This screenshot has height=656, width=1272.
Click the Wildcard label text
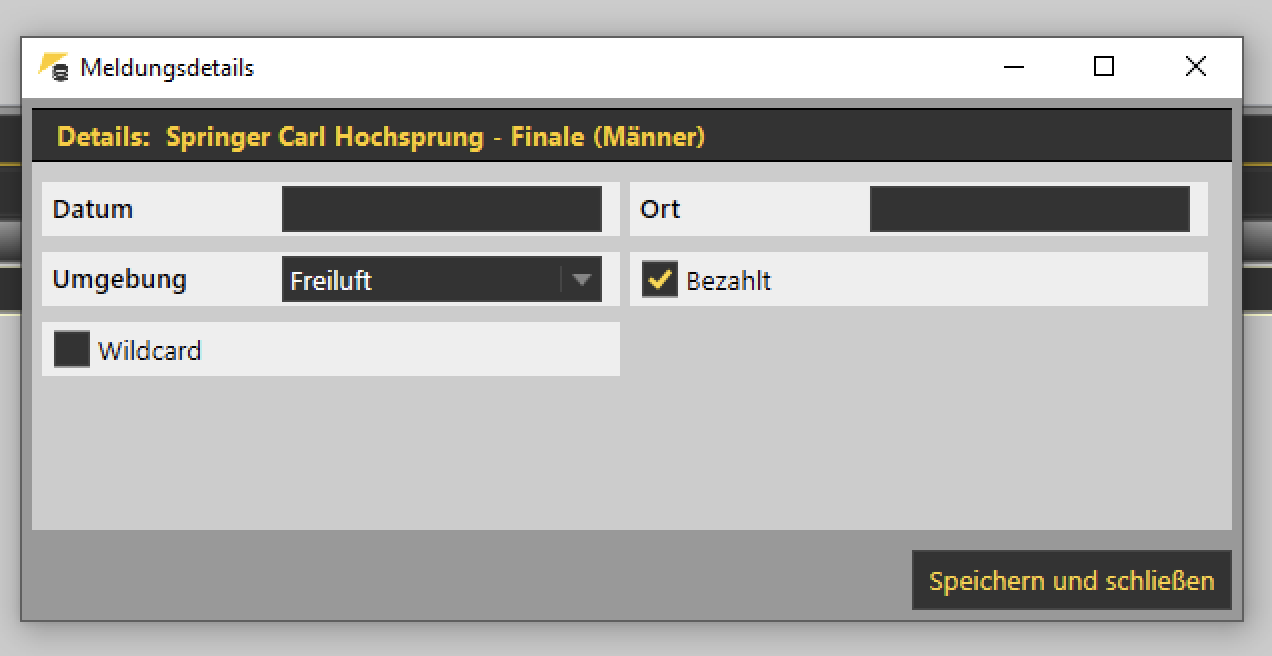coord(149,351)
